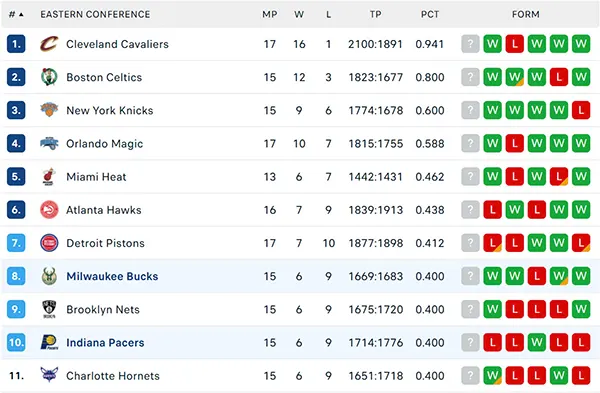The width and height of the screenshot is (600, 393).
Task: Sort standings by the PCT column header
Action: 430,15
